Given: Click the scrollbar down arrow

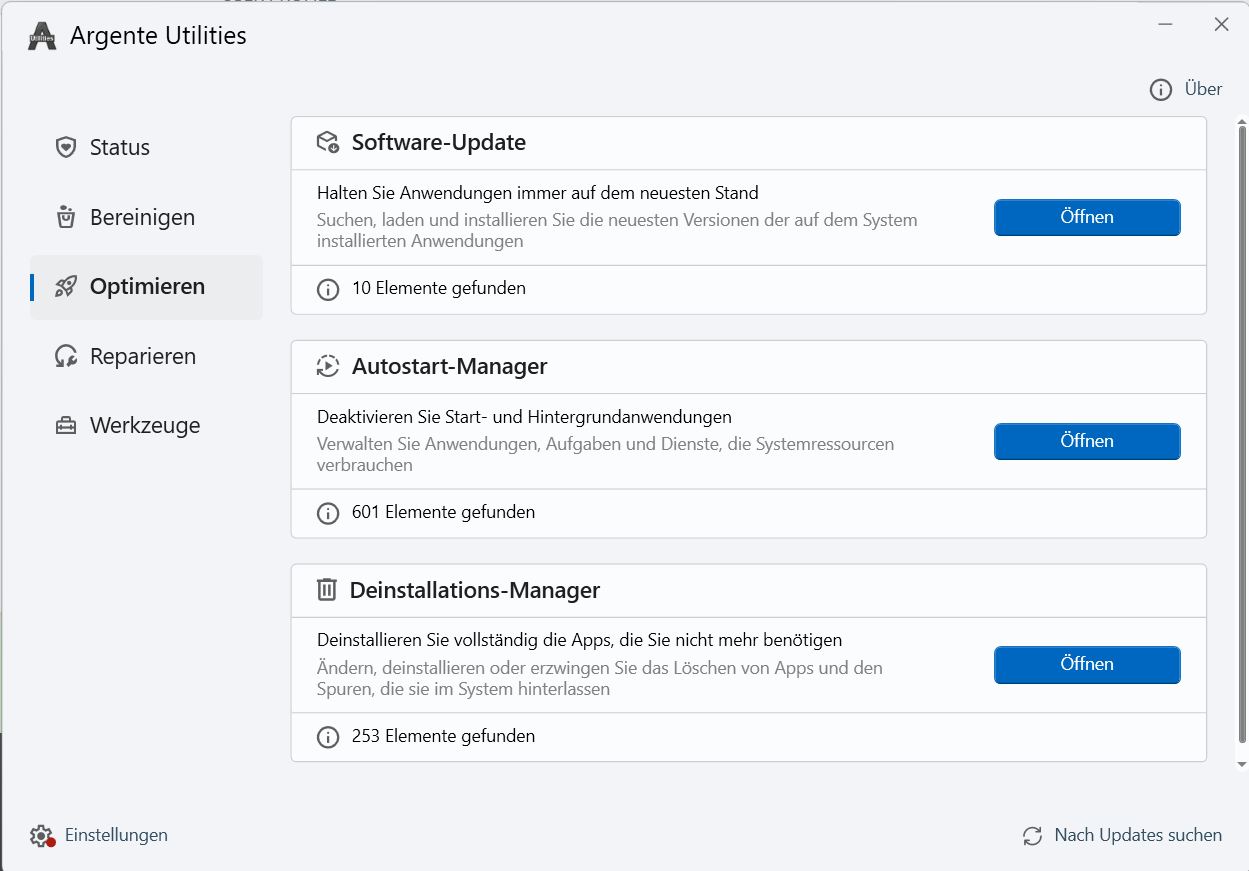Looking at the screenshot, I should click(1242, 764).
